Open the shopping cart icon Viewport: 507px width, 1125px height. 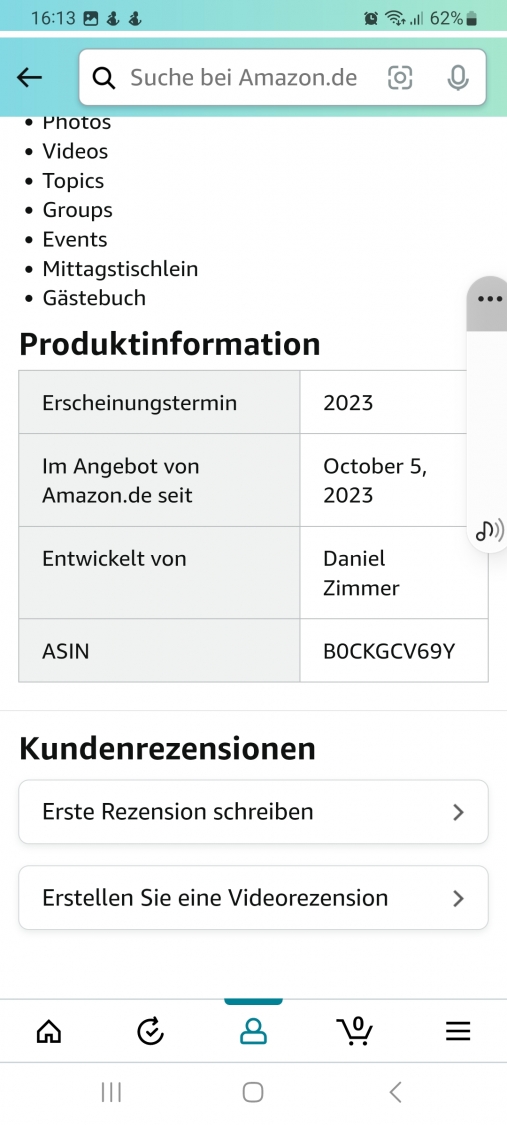[355, 1031]
